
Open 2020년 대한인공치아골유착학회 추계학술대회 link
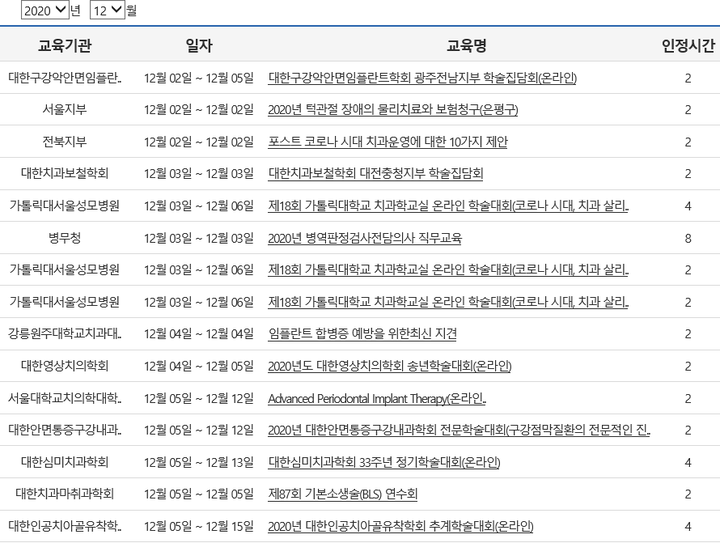[401, 526]
